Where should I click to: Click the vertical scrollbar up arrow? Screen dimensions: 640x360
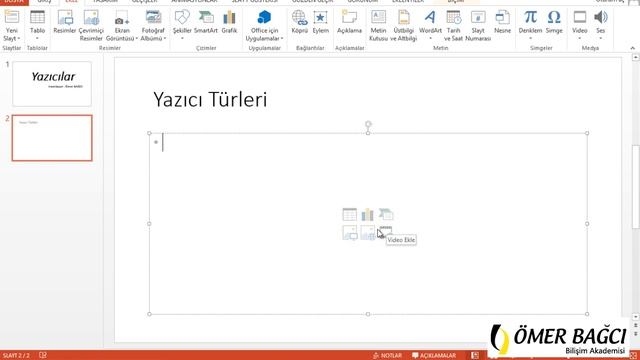point(636,58)
